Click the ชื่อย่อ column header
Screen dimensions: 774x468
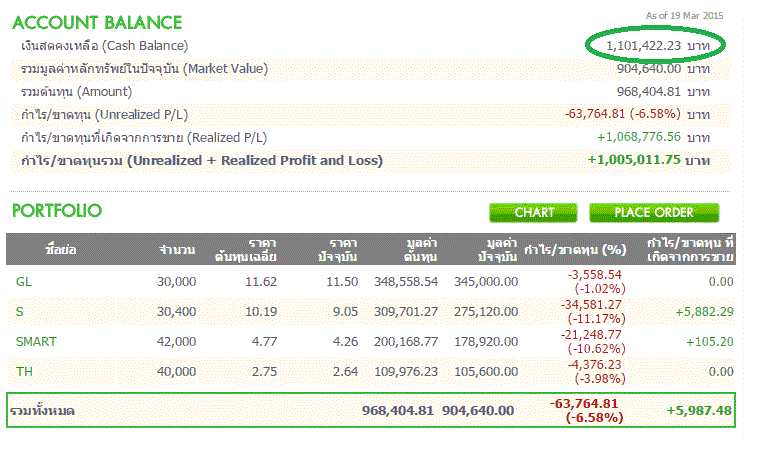[x=60, y=249]
